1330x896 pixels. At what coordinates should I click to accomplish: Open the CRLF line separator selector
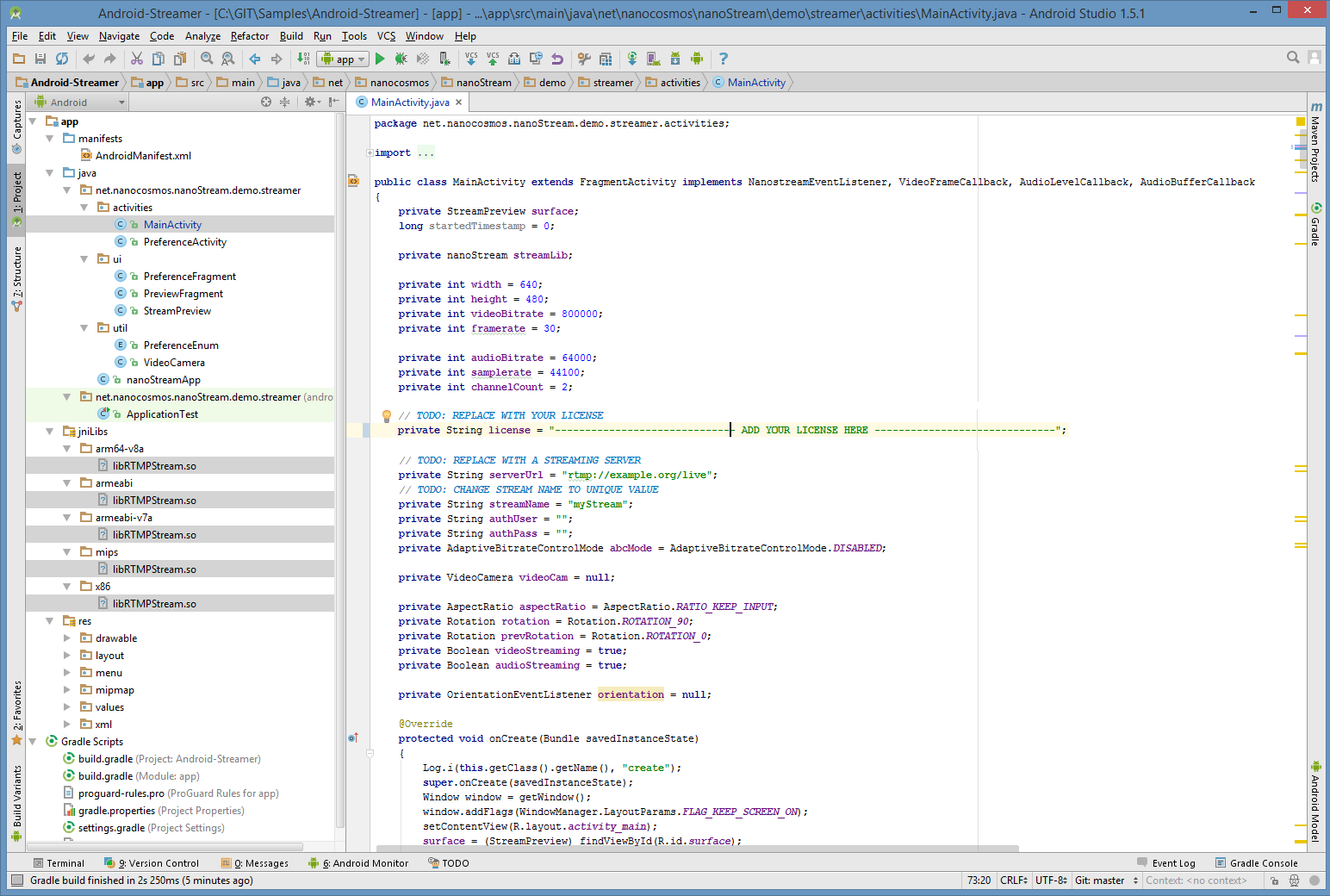pyautogui.click(x=1014, y=880)
